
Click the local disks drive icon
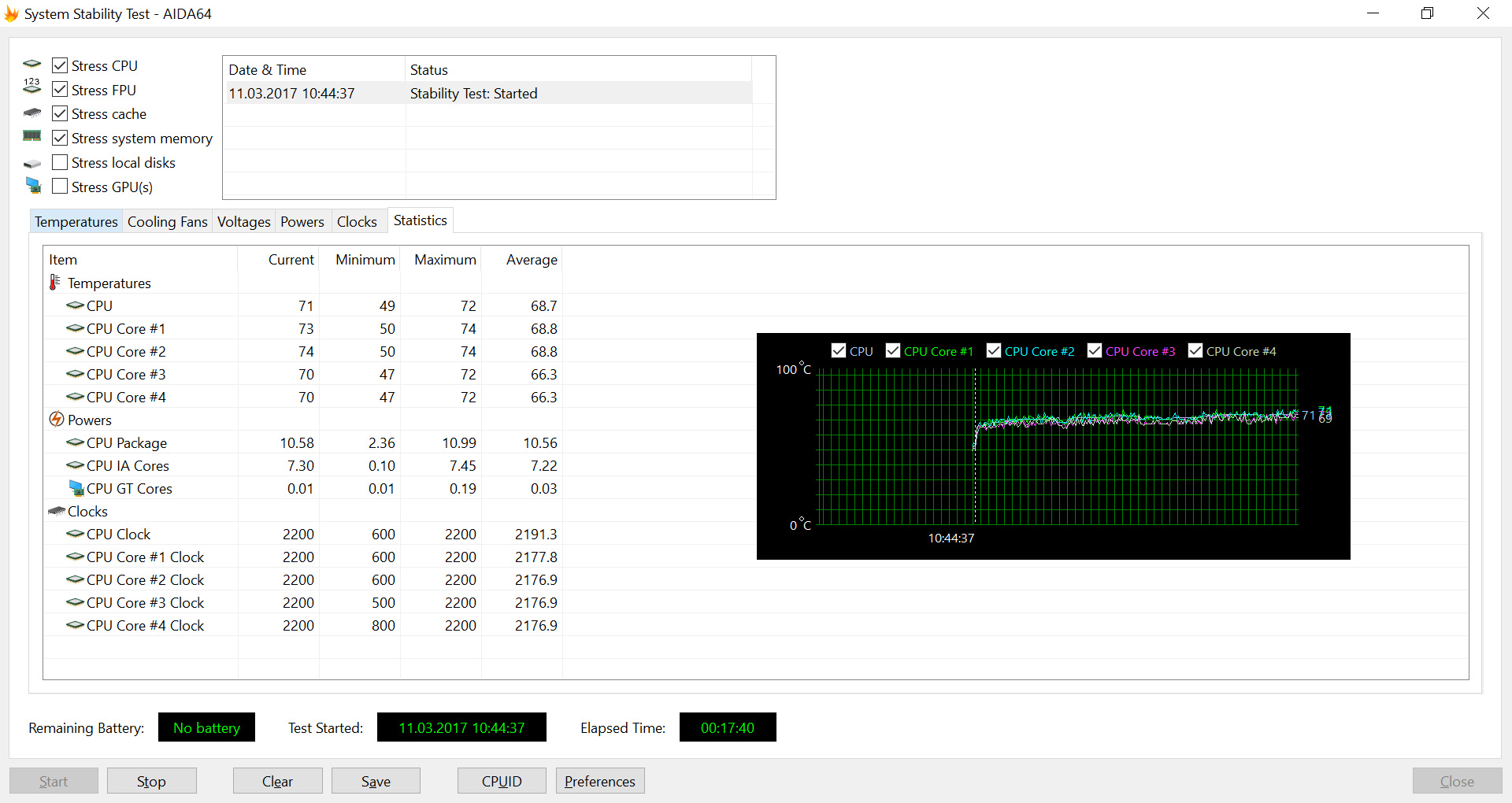[x=32, y=164]
